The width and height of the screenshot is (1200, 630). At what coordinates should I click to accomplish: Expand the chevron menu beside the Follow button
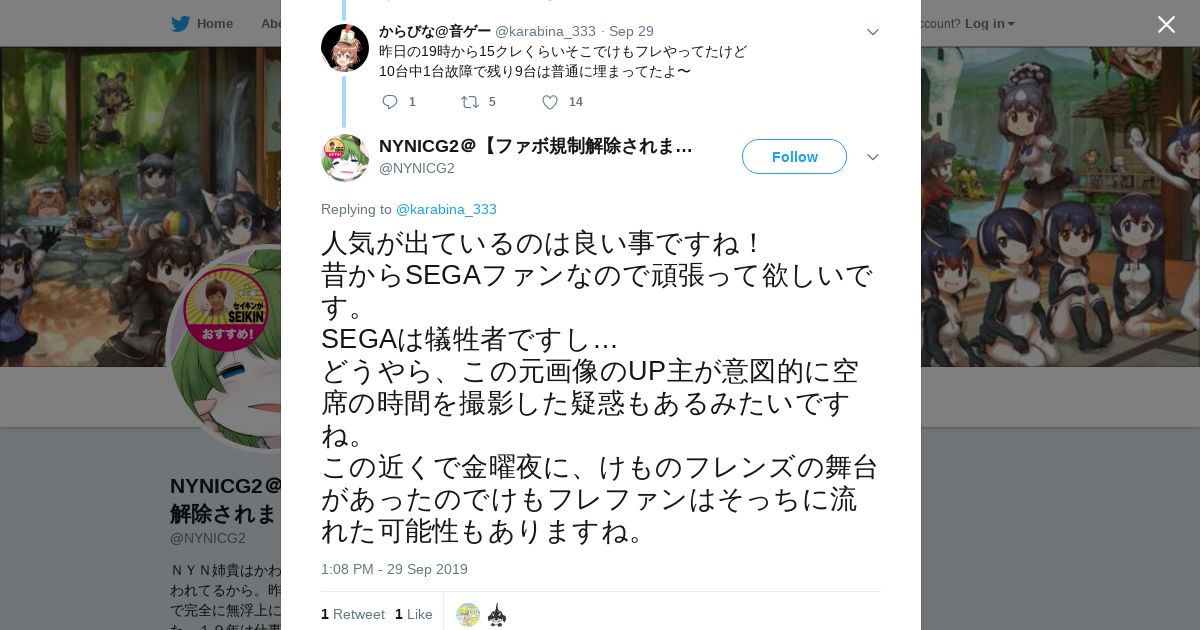[872, 157]
